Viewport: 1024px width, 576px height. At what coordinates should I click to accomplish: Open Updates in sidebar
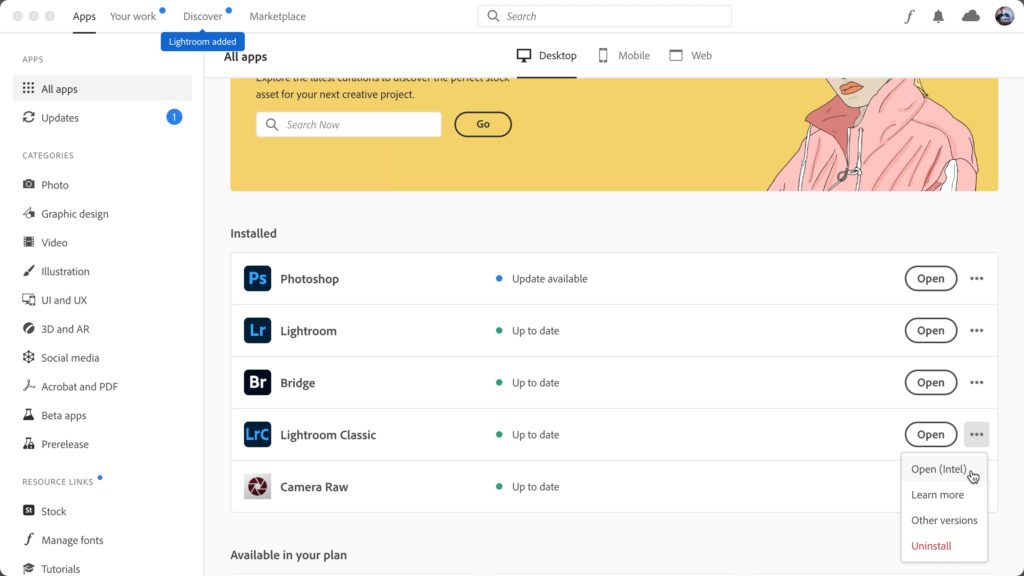click(x=103, y=117)
